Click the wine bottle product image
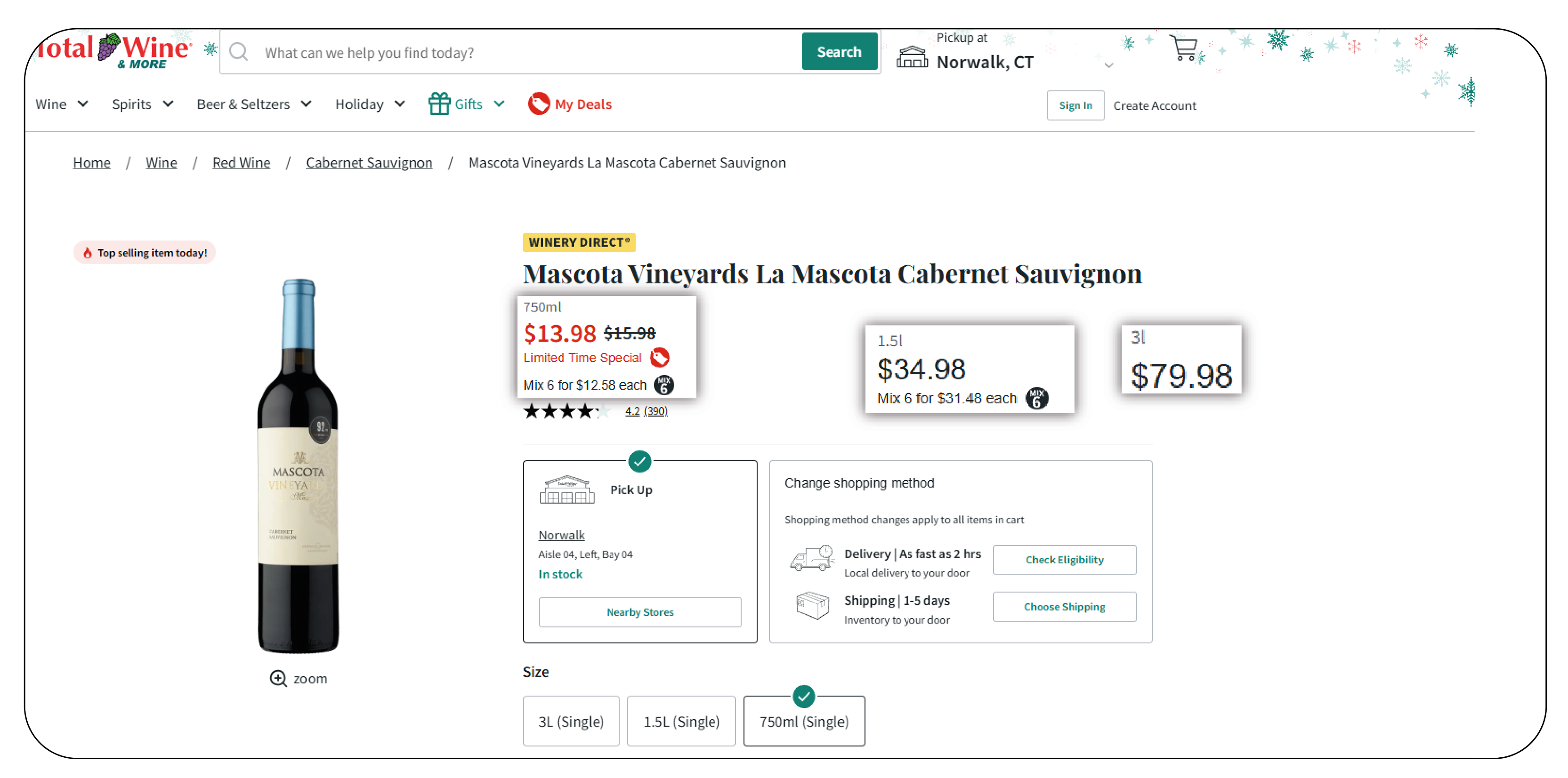 [x=298, y=466]
